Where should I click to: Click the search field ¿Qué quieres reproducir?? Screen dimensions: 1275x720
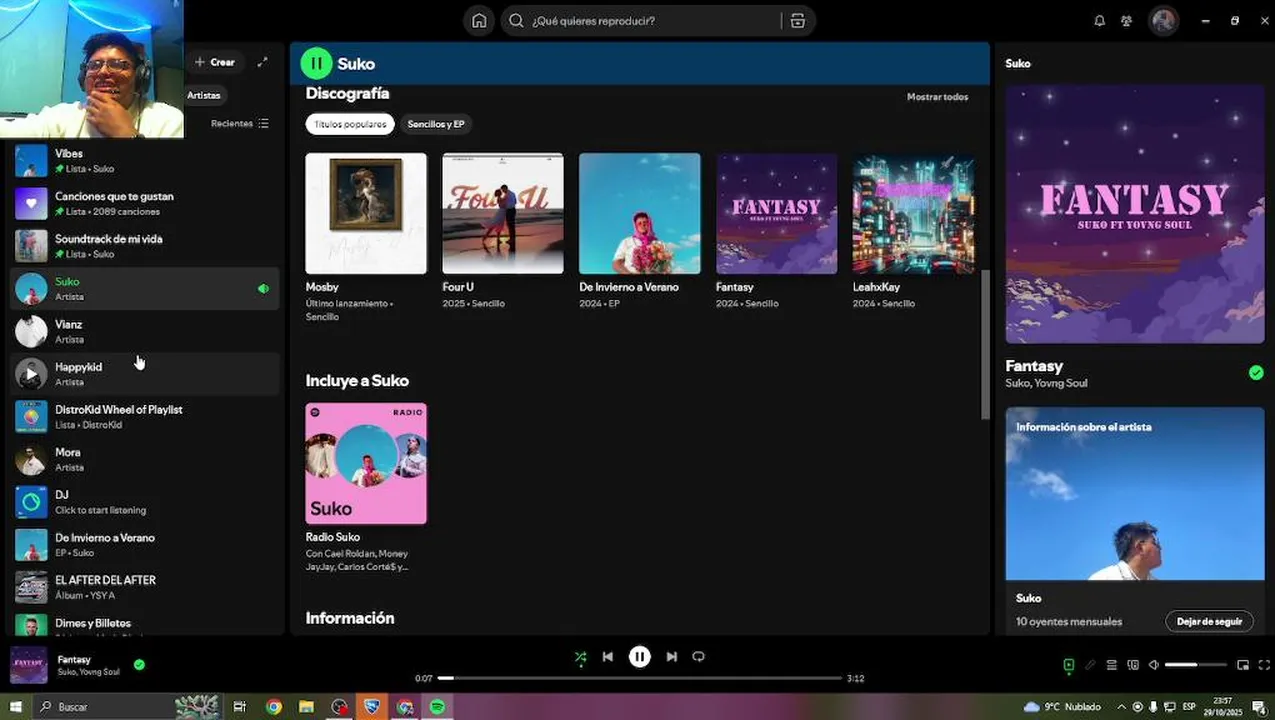click(645, 21)
